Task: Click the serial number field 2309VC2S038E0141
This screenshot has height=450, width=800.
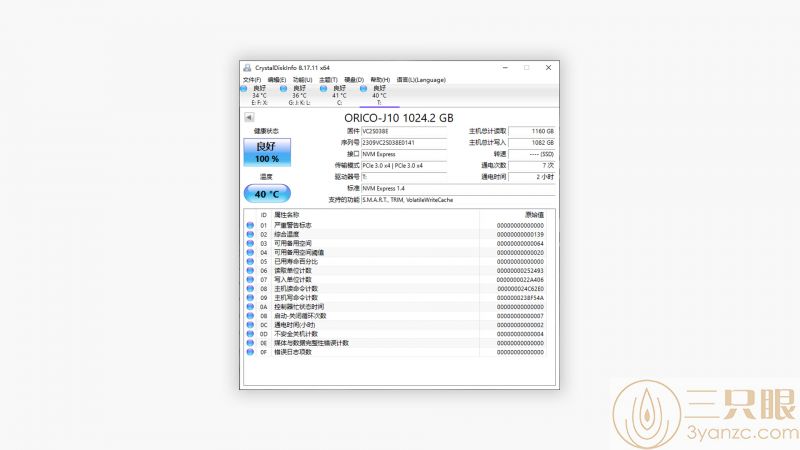Action: click(404, 142)
